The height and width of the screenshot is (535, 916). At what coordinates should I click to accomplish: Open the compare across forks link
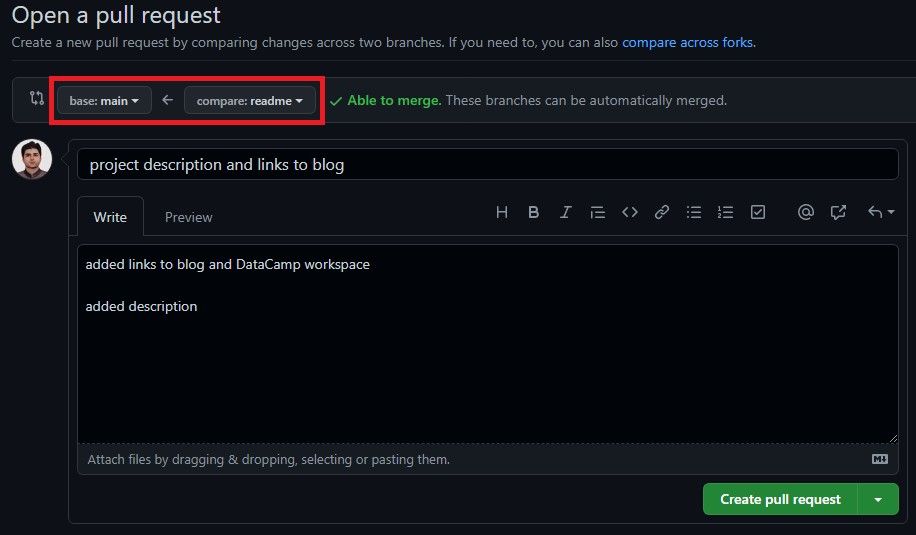pos(688,43)
